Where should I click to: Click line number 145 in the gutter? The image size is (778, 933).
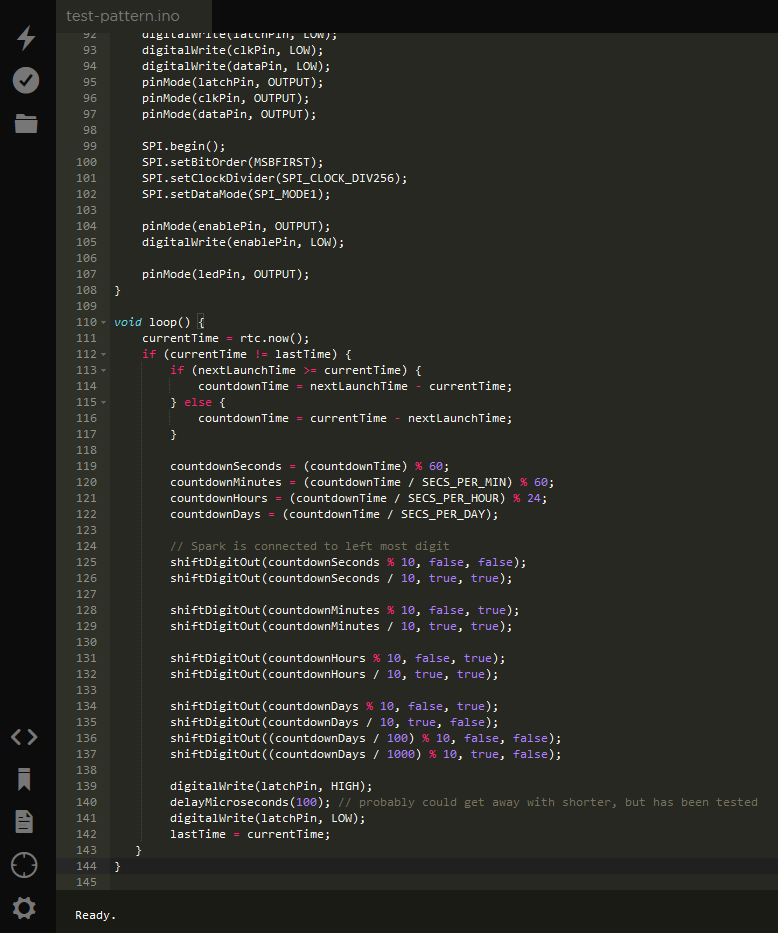pos(86,882)
